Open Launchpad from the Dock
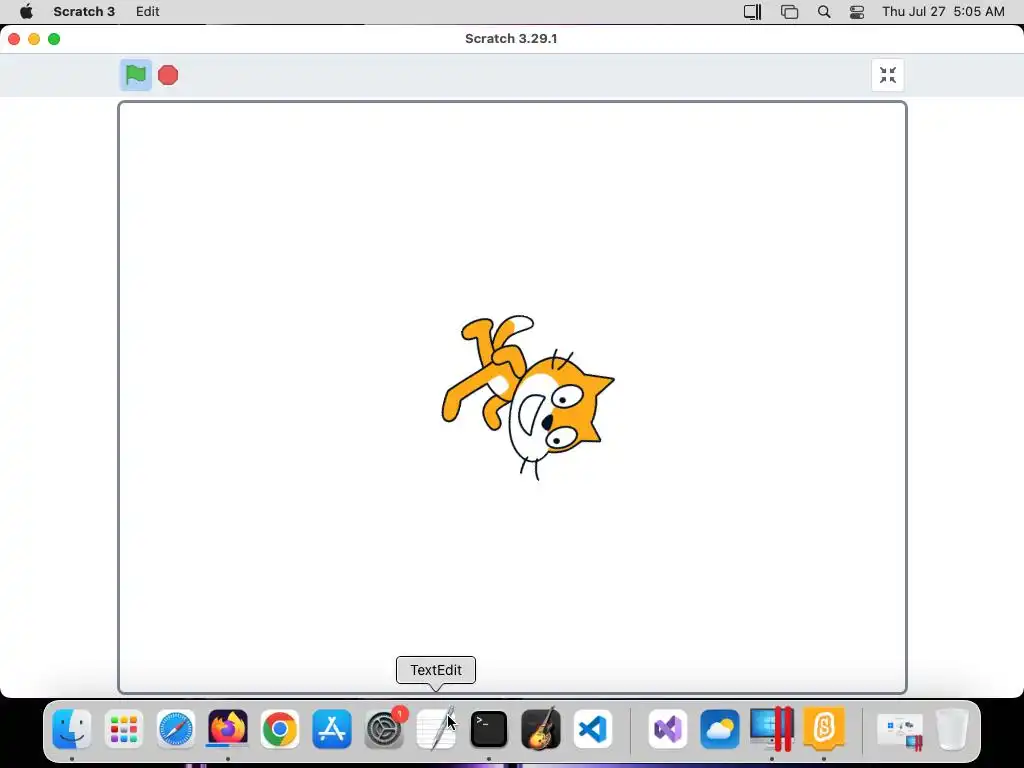The height and width of the screenshot is (768, 1024). [x=123, y=729]
